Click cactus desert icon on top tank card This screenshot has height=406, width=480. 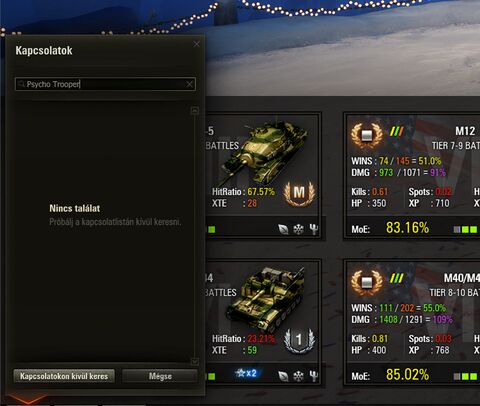(313, 229)
